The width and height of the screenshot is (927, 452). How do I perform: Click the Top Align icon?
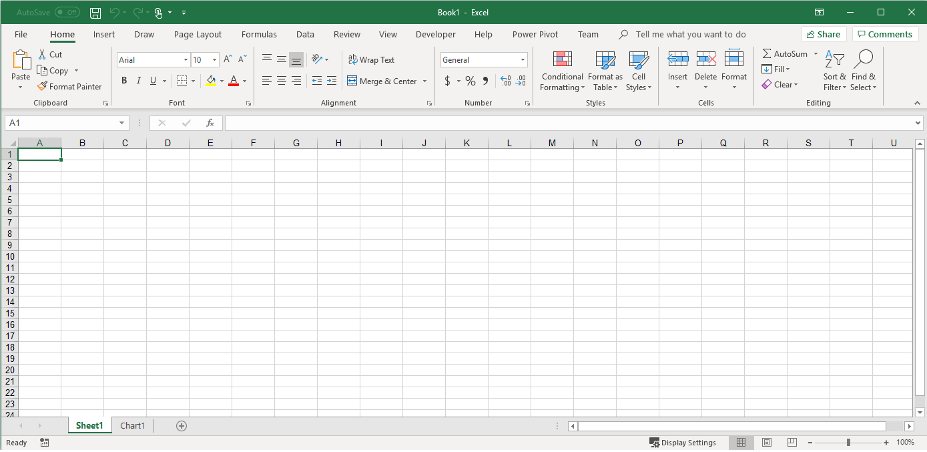click(x=267, y=60)
